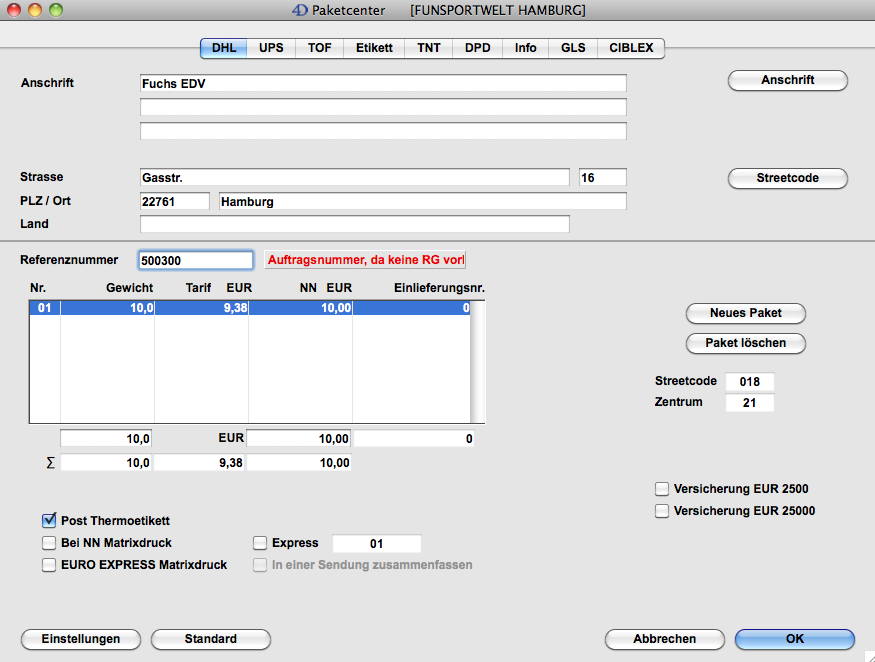Viewport: 875px width, 662px height.
Task: Open the Etikett tab
Action: 374,48
